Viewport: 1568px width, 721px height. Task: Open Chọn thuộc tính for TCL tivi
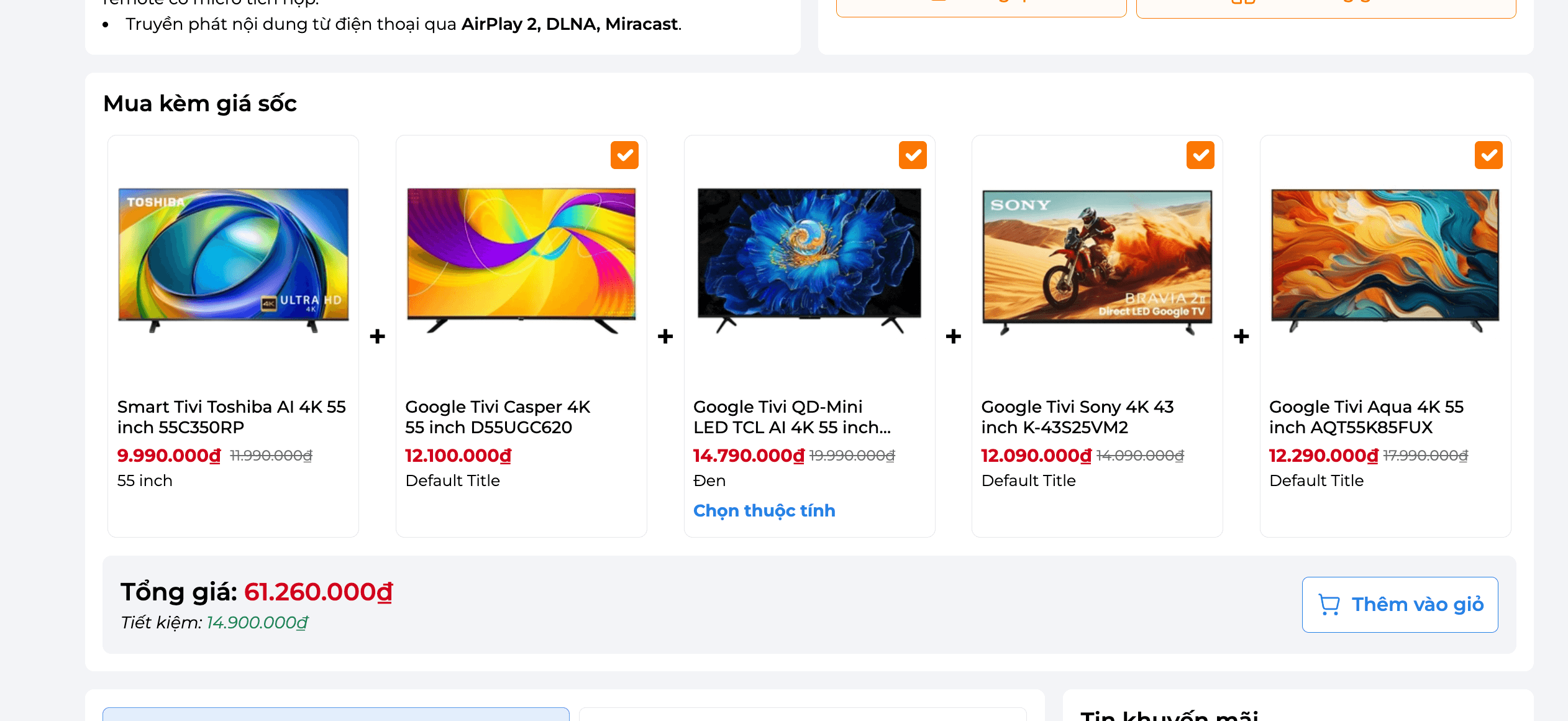(764, 510)
